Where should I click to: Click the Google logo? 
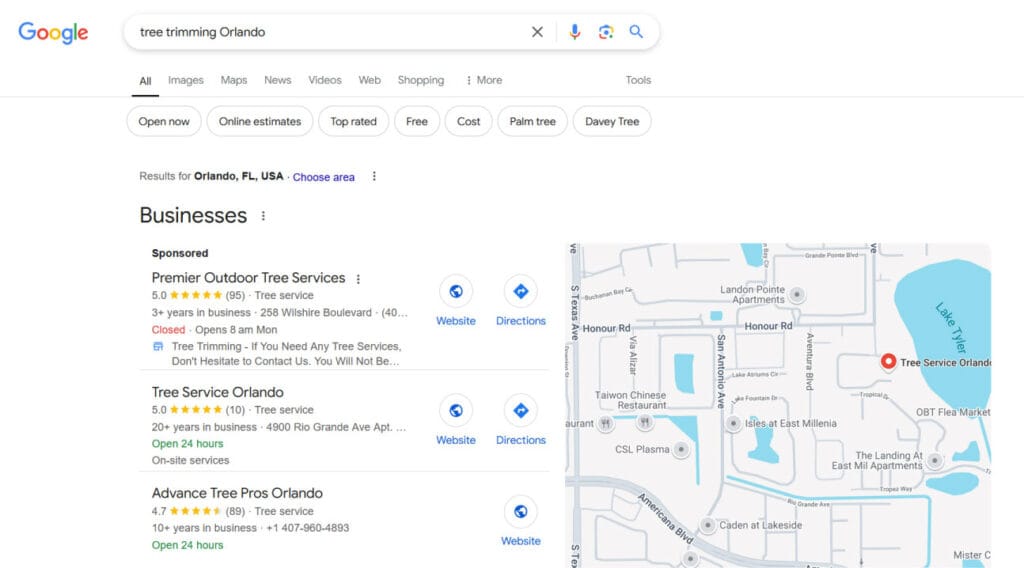[x=53, y=33]
